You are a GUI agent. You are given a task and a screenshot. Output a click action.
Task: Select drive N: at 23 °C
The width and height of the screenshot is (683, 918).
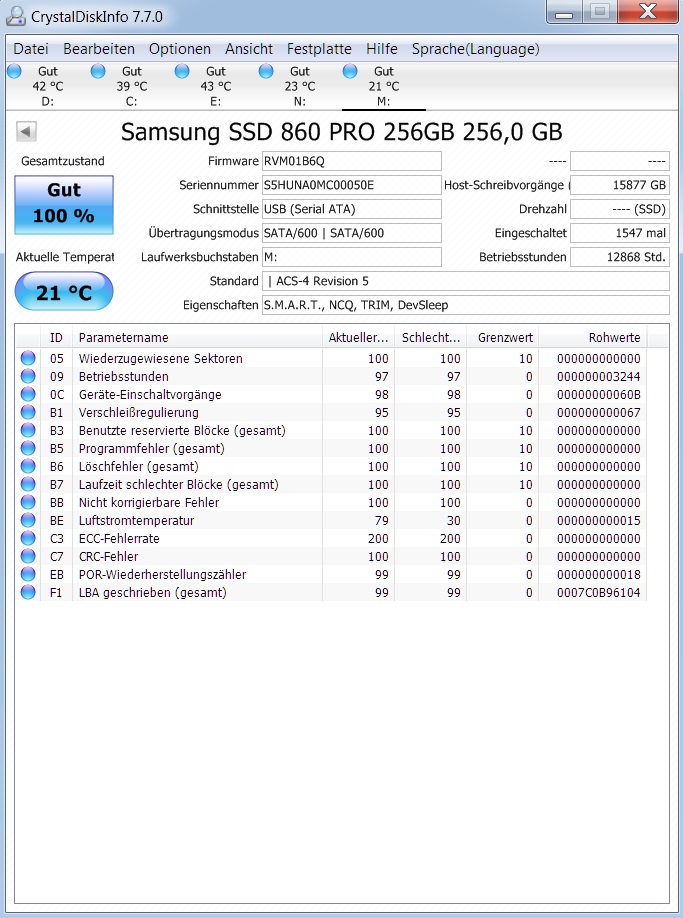point(300,86)
